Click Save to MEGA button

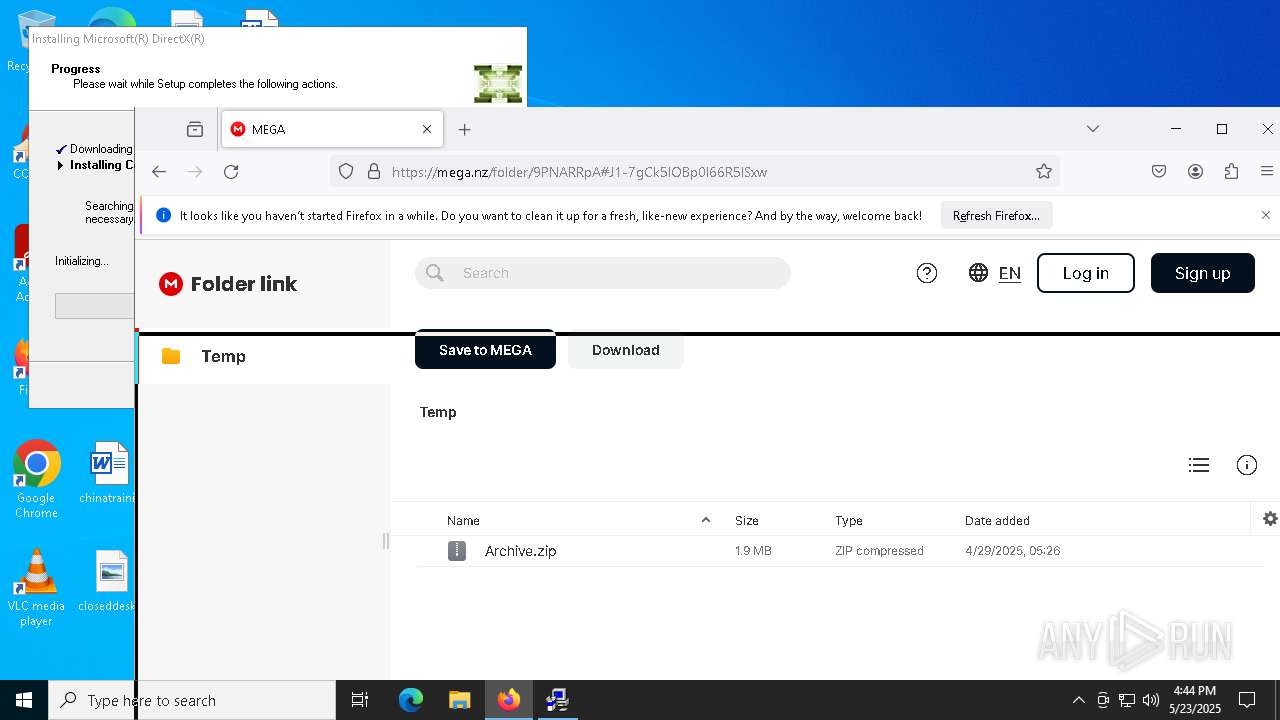485,350
